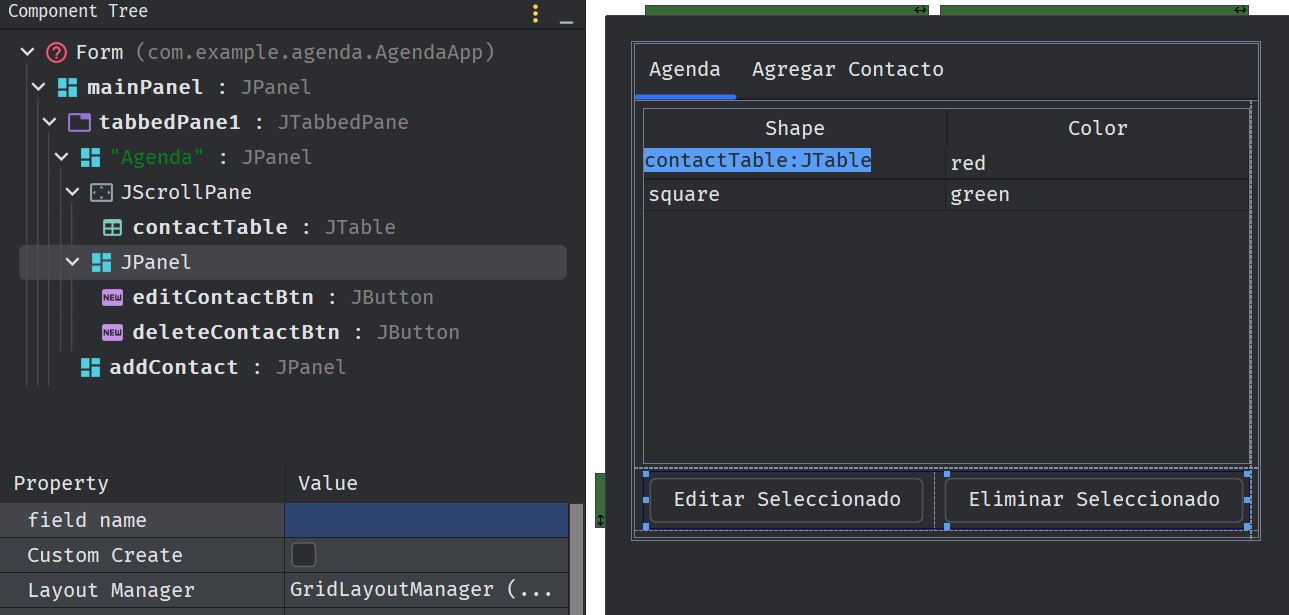Toggle the Custom Create checkbox
The height and width of the screenshot is (615, 1289).
tap(303, 555)
